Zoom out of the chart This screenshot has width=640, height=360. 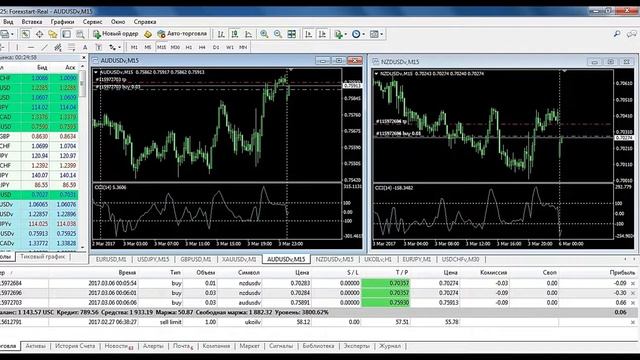coord(278,34)
